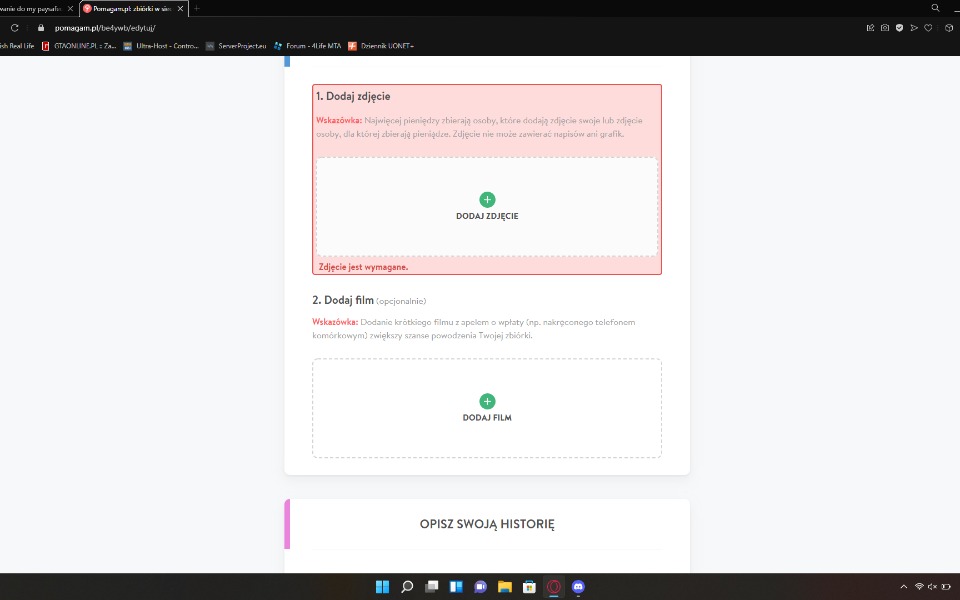Add page to bookmarks with heart icon
This screenshot has height=600, width=960.
point(928,28)
